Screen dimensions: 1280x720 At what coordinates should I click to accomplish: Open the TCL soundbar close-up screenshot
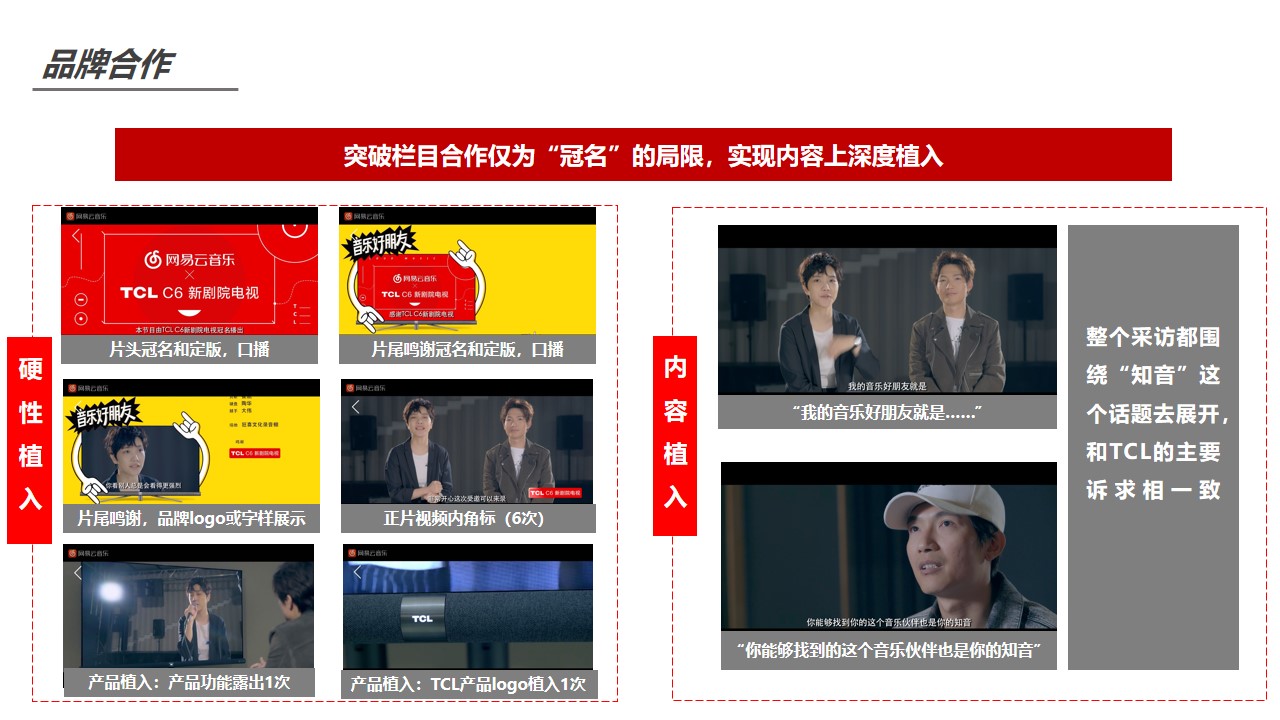[x=467, y=606]
